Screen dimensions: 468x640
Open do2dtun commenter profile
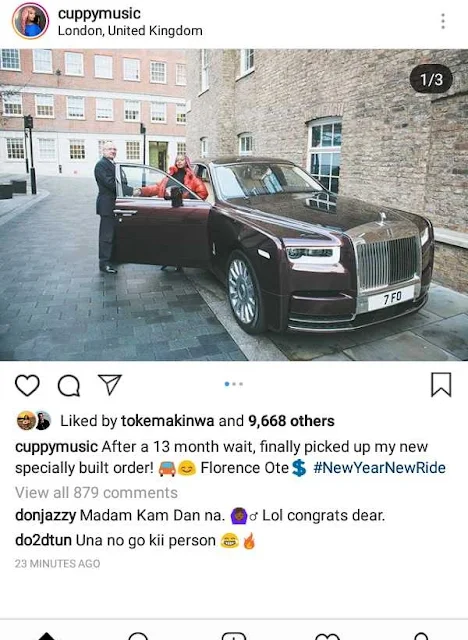click(43, 540)
